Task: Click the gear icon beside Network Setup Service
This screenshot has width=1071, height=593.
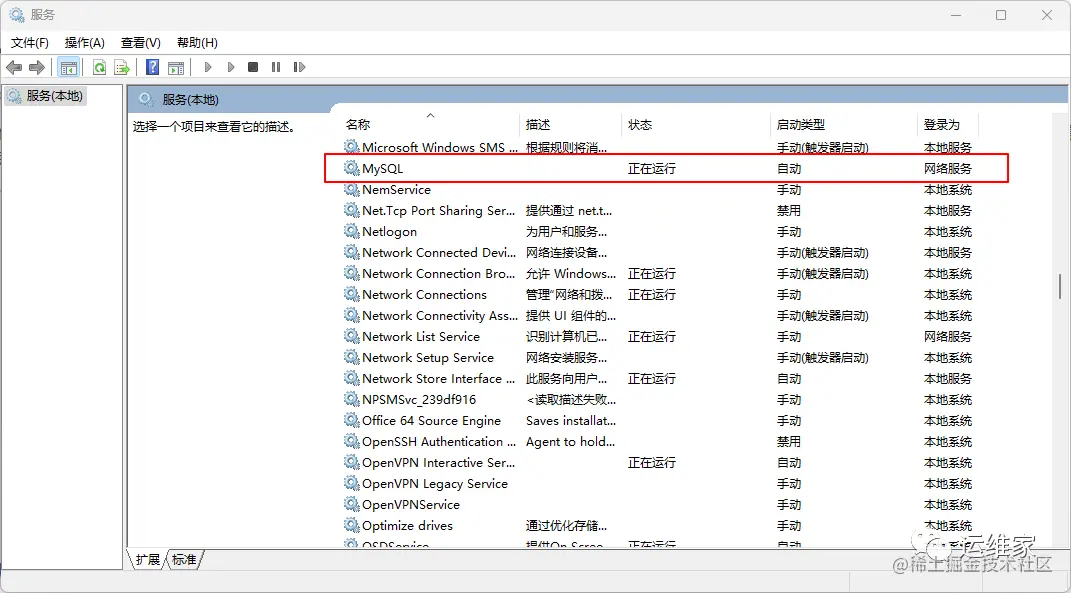Action: [x=352, y=357]
